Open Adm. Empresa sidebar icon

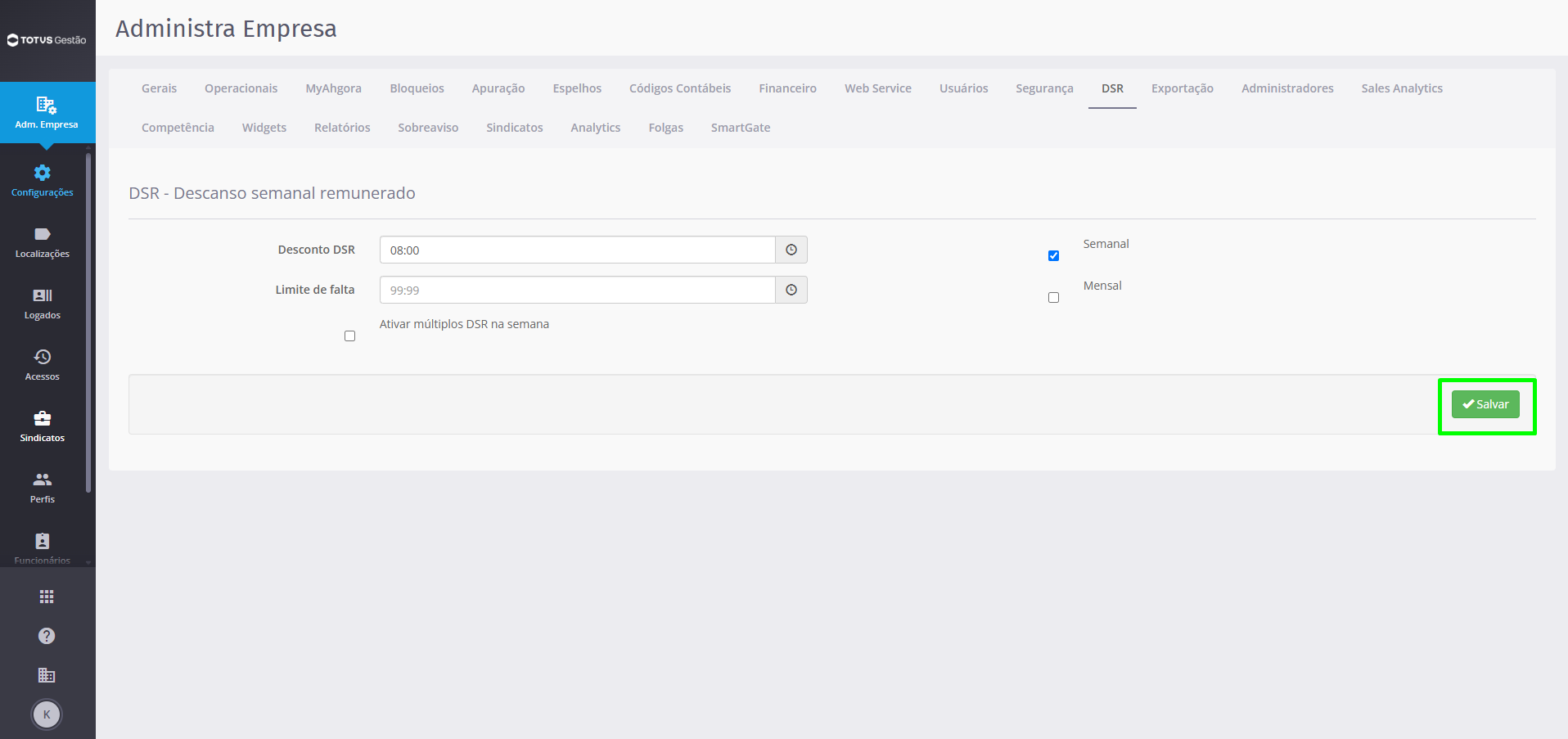coord(47,105)
